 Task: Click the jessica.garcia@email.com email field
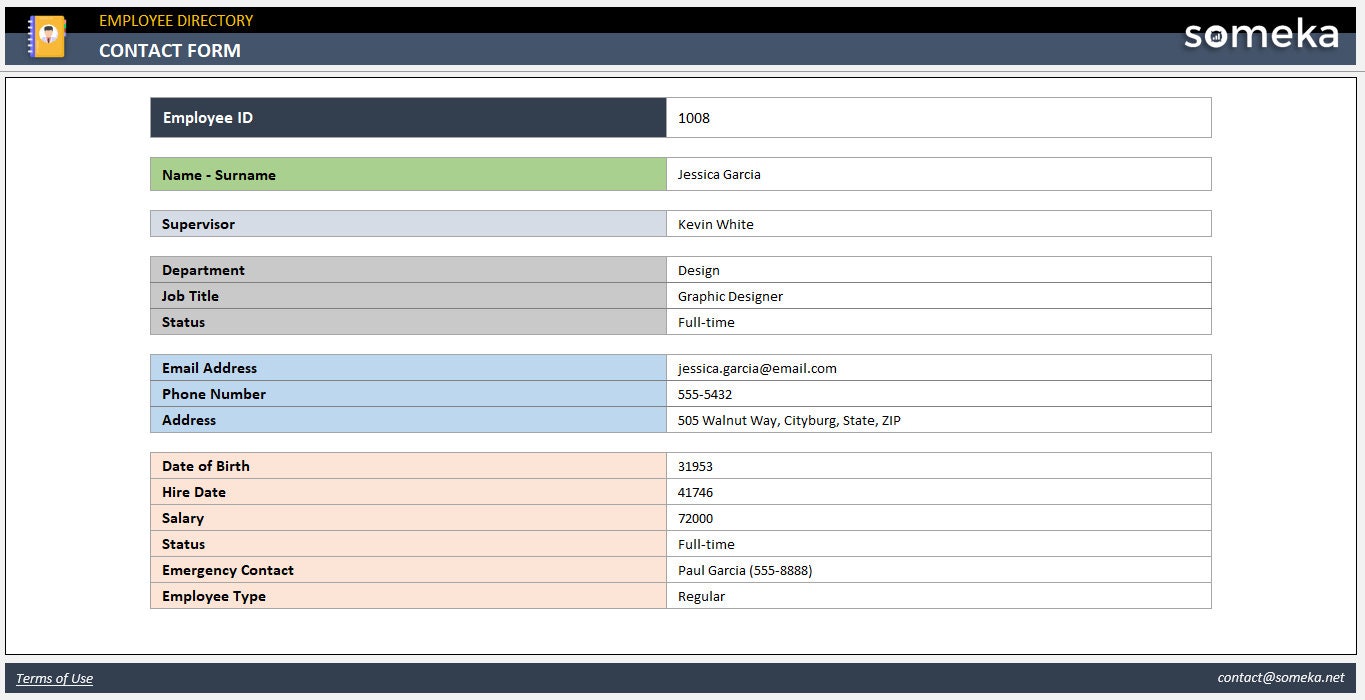(x=938, y=368)
